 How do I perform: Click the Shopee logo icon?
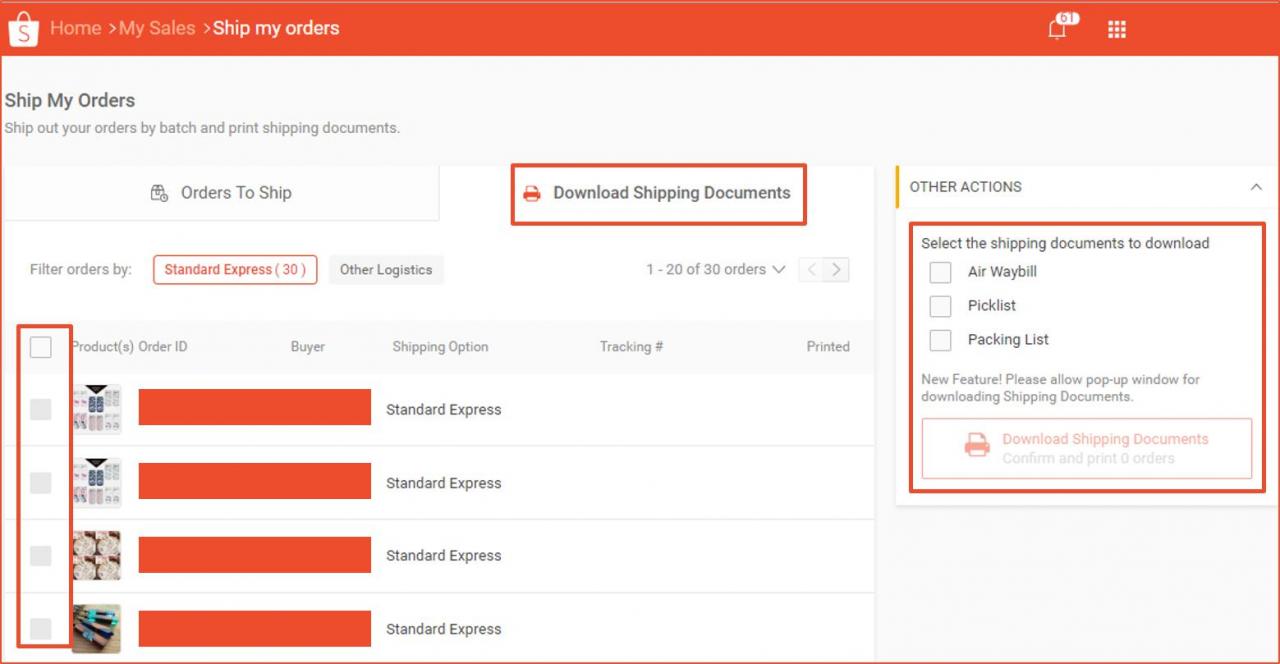click(23, 28)
